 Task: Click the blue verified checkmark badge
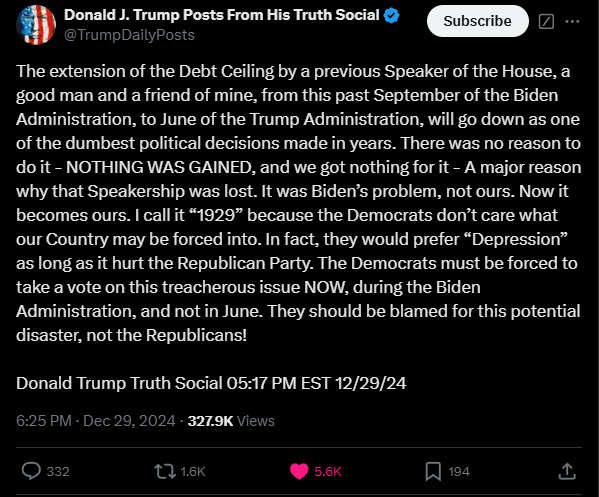point(391,16)
